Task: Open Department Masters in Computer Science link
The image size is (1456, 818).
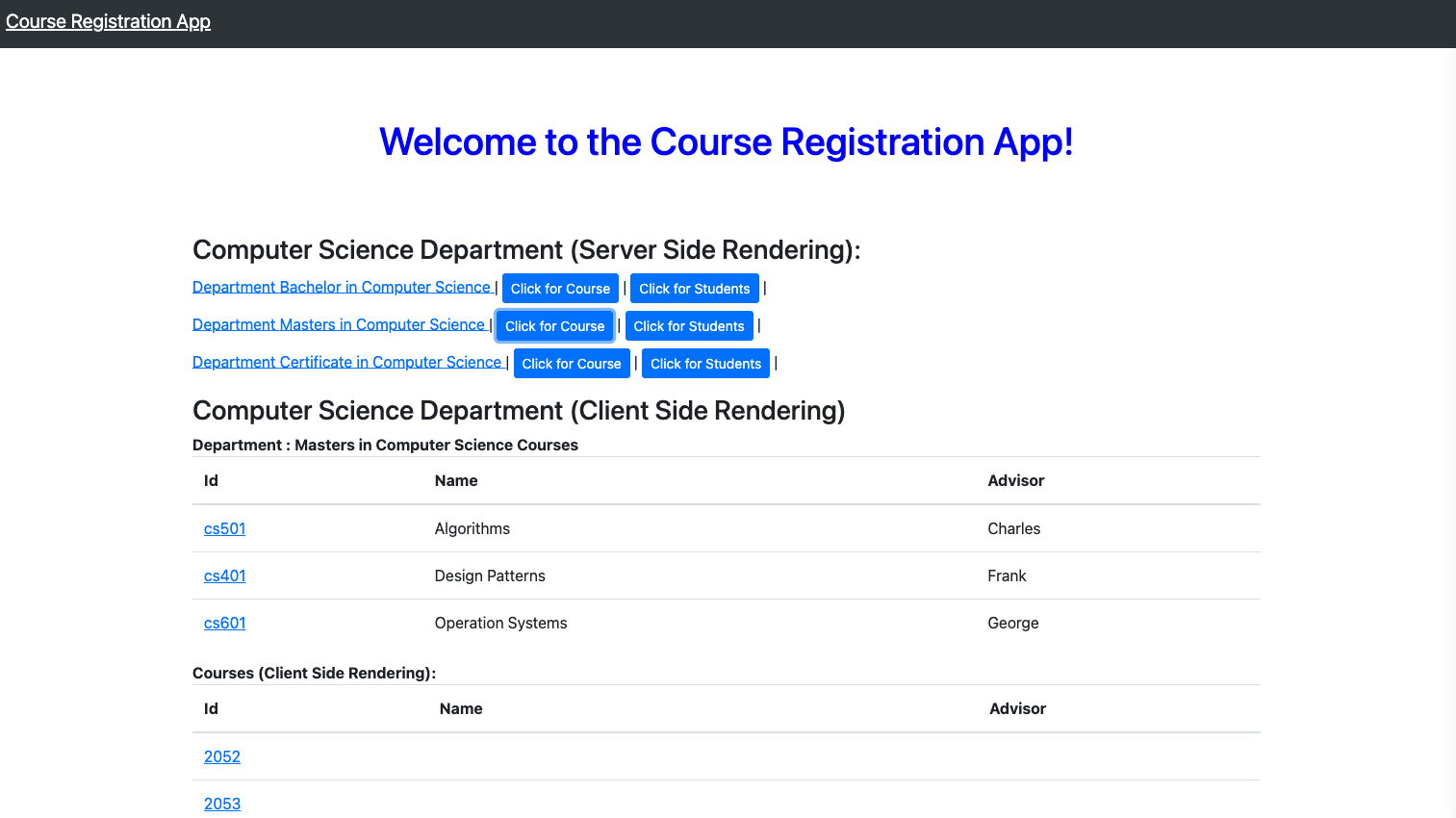Action: pyautogui.click(x=339, y=324)
